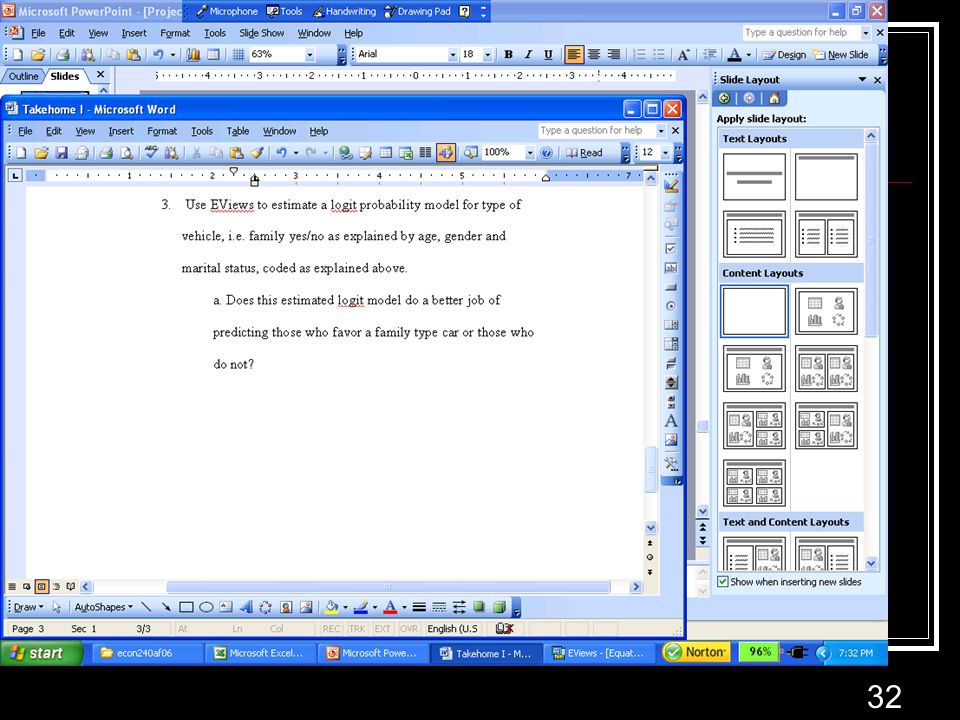Open Word Help question mark icon
The height and width of the screenshot is (720, 960).
[547, 152]
